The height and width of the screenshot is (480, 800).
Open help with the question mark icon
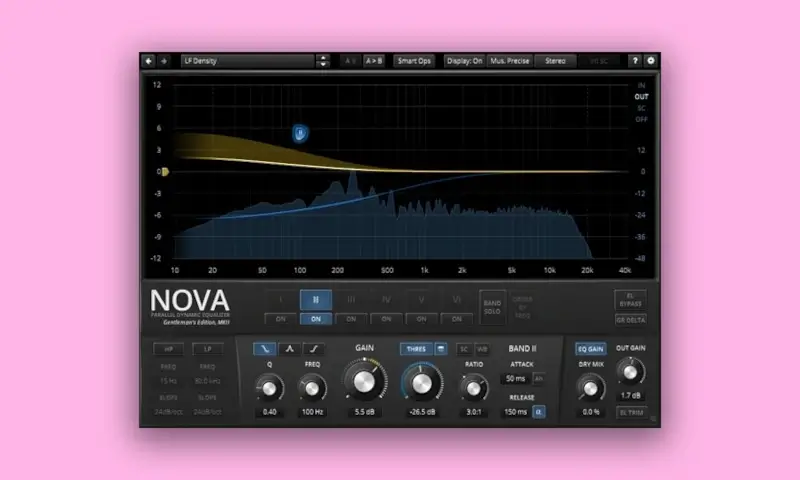point(635,61)
